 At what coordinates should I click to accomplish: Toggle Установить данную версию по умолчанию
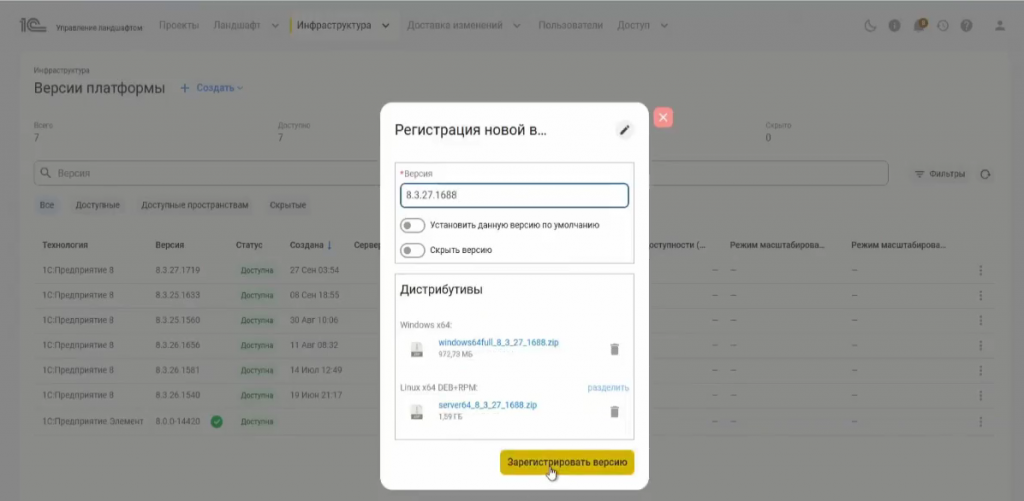tap(412, 225)
